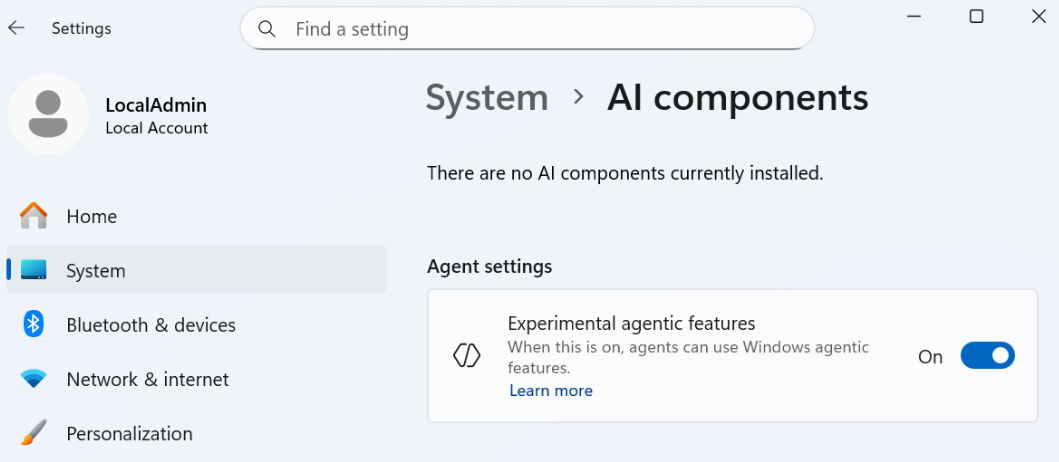Maximize the Settings window
Image resolution: width=1059 pixels, height=462 pixels.
[977, 16]
